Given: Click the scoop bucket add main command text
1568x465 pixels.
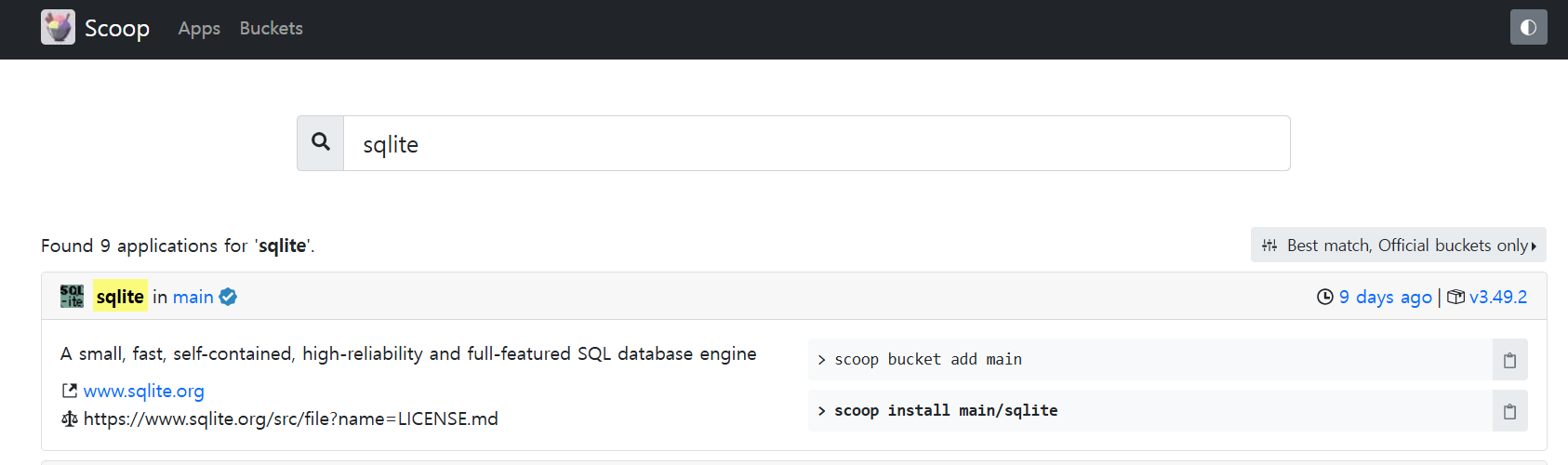Looking at the screenshot, I should click(928, 359).
